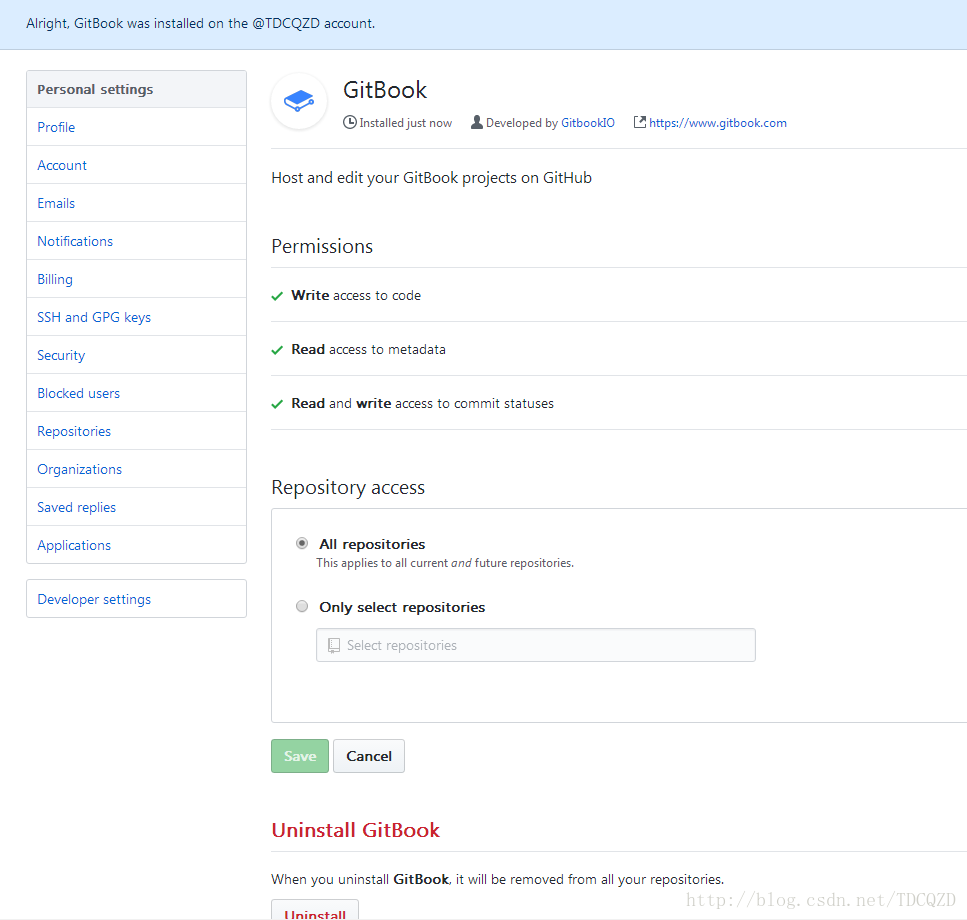Click the Save button

click(300, 756)
